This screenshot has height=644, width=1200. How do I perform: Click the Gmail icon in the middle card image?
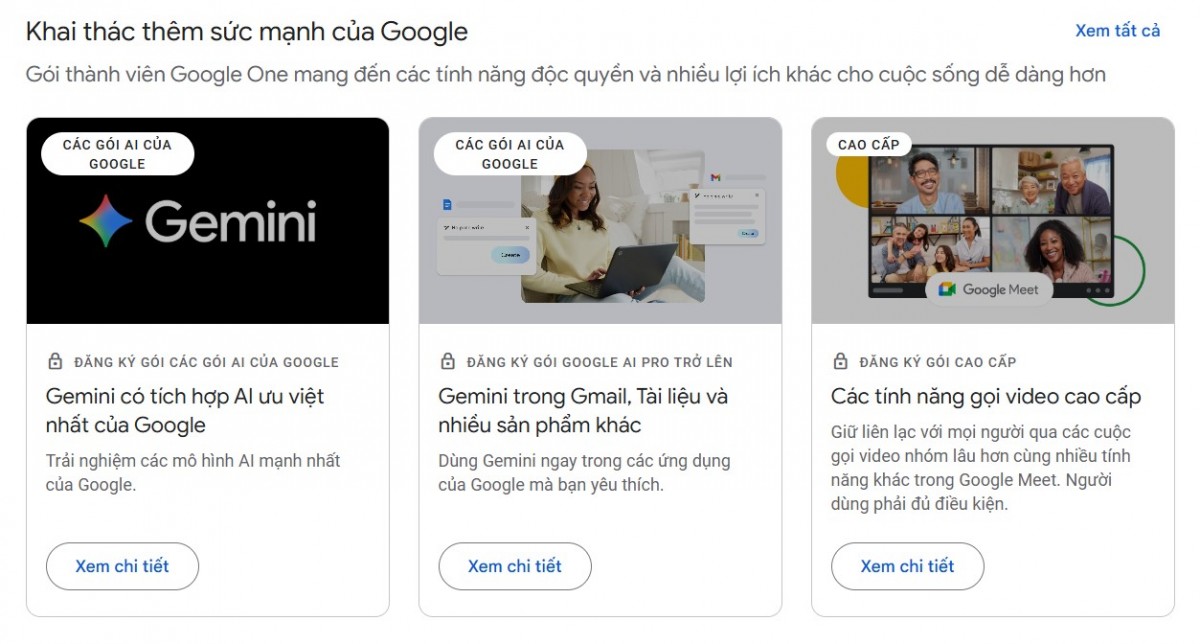(716, 178)
